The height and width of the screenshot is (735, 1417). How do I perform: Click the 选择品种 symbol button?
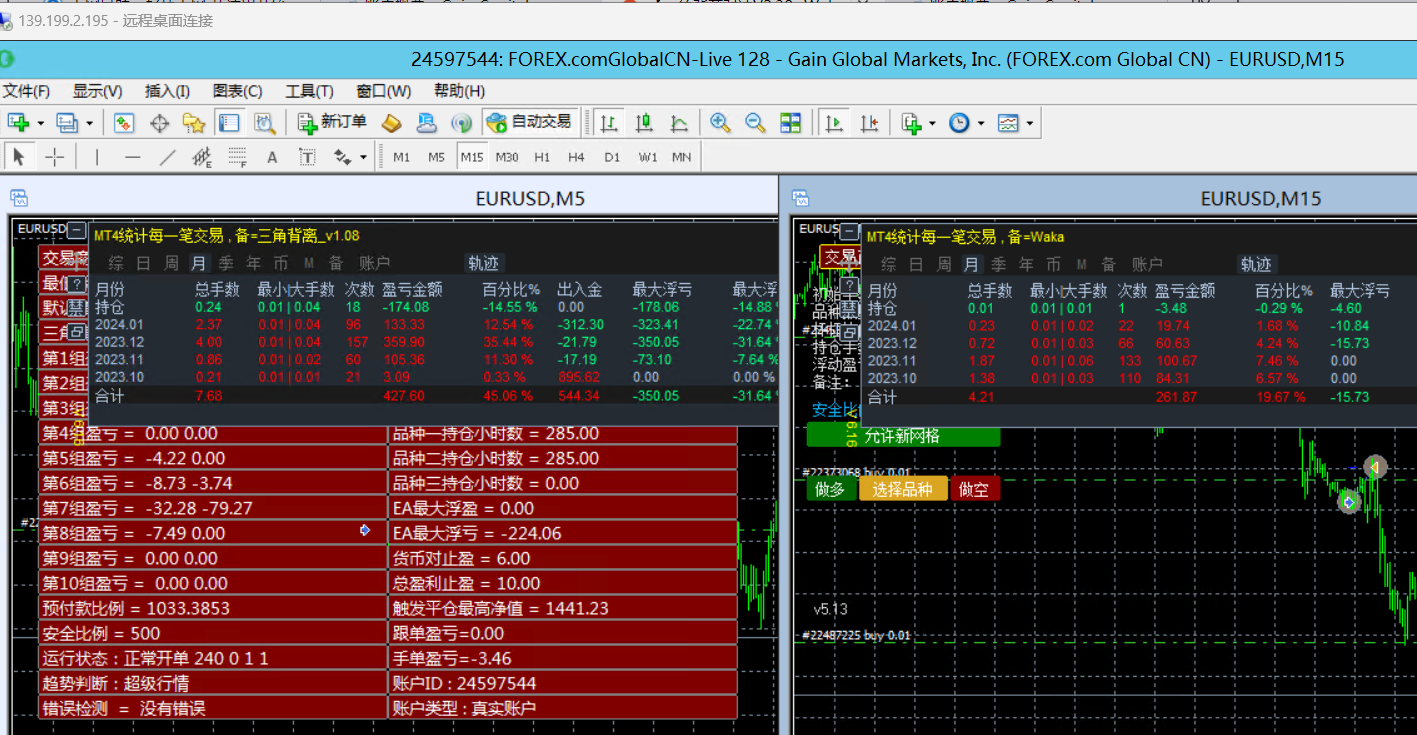click(903, 489)
